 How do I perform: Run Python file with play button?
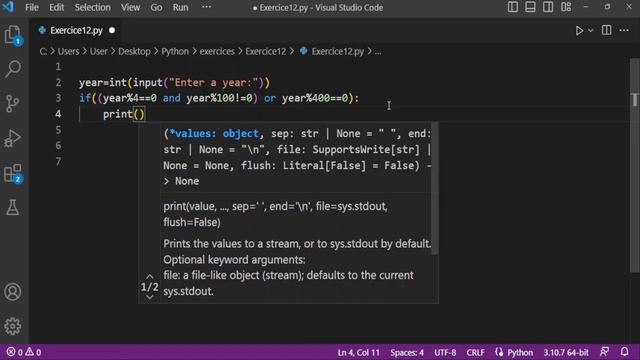pos(579,31)
